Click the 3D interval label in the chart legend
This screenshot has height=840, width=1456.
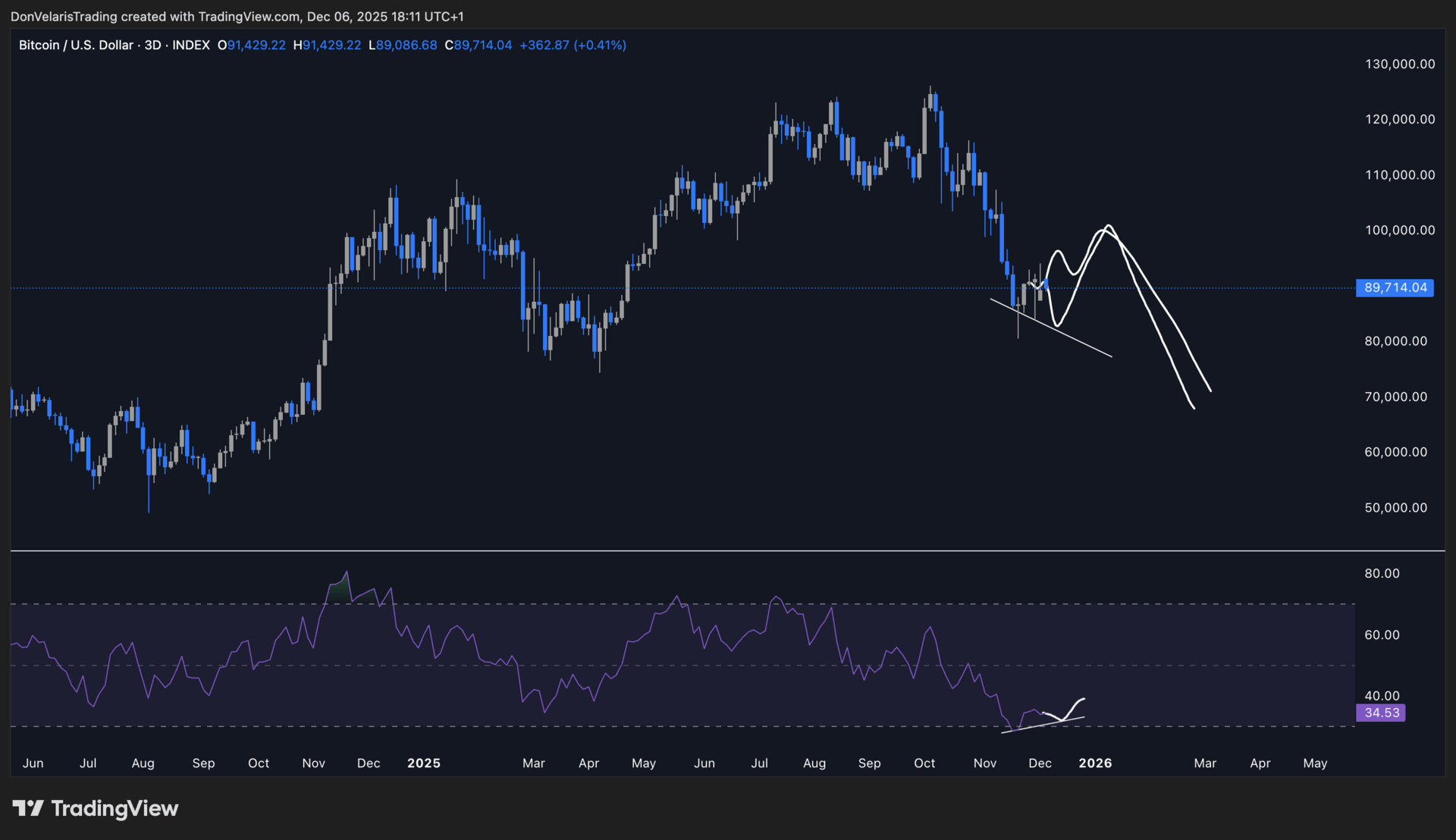click(152, 45)
